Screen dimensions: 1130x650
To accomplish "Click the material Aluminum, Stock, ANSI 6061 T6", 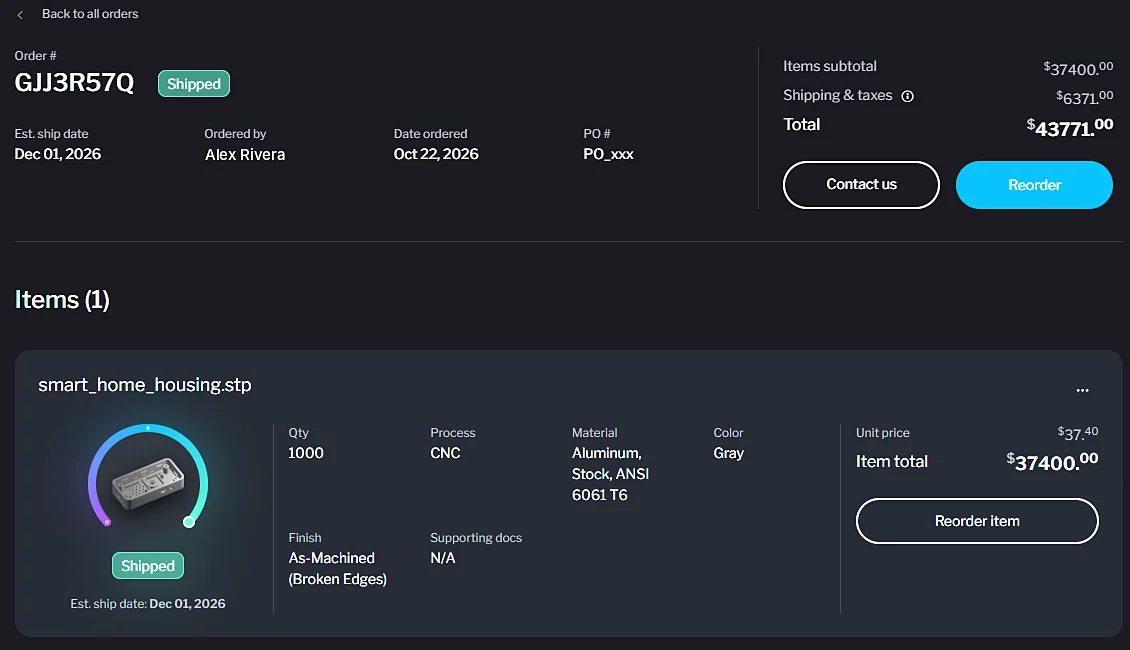I will click(610, 474).
